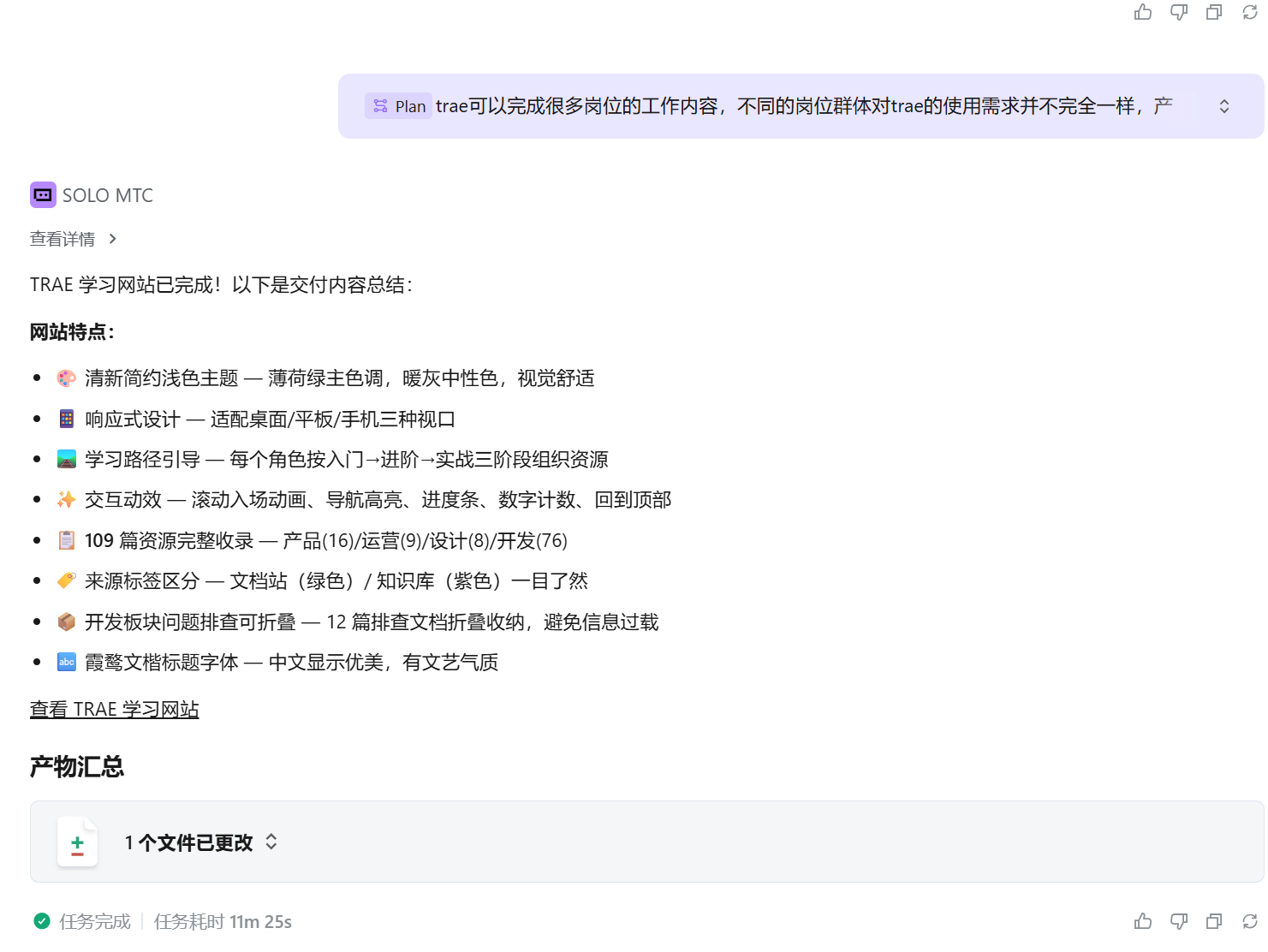Expand the 查看详情 details chevron
The width and height of the screenshot is (1268, 952).
pyautogui.click(x=113, y=239)
